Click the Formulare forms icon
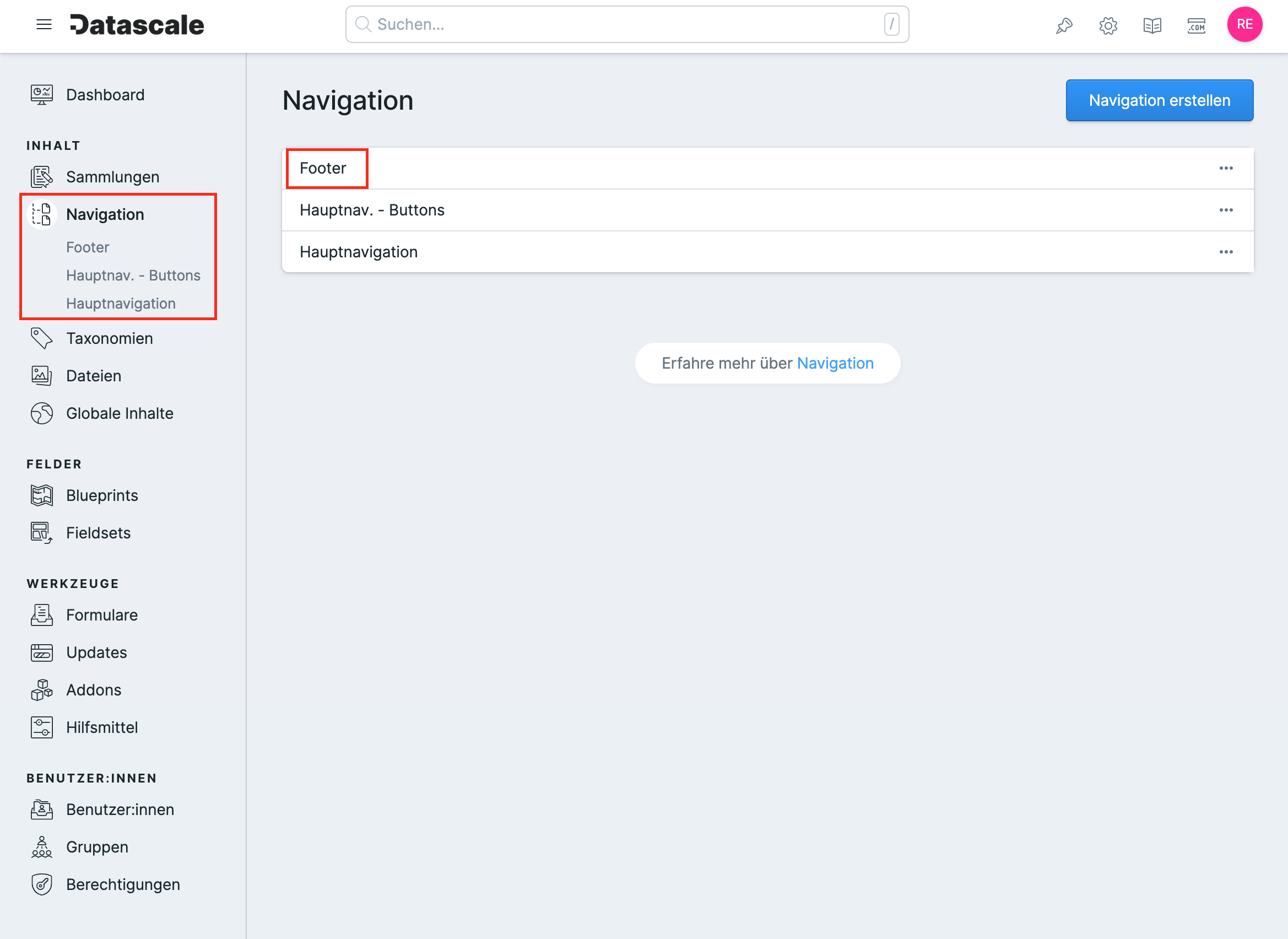The width and height of the screenshot is (1288, 939). pos(42,615)
